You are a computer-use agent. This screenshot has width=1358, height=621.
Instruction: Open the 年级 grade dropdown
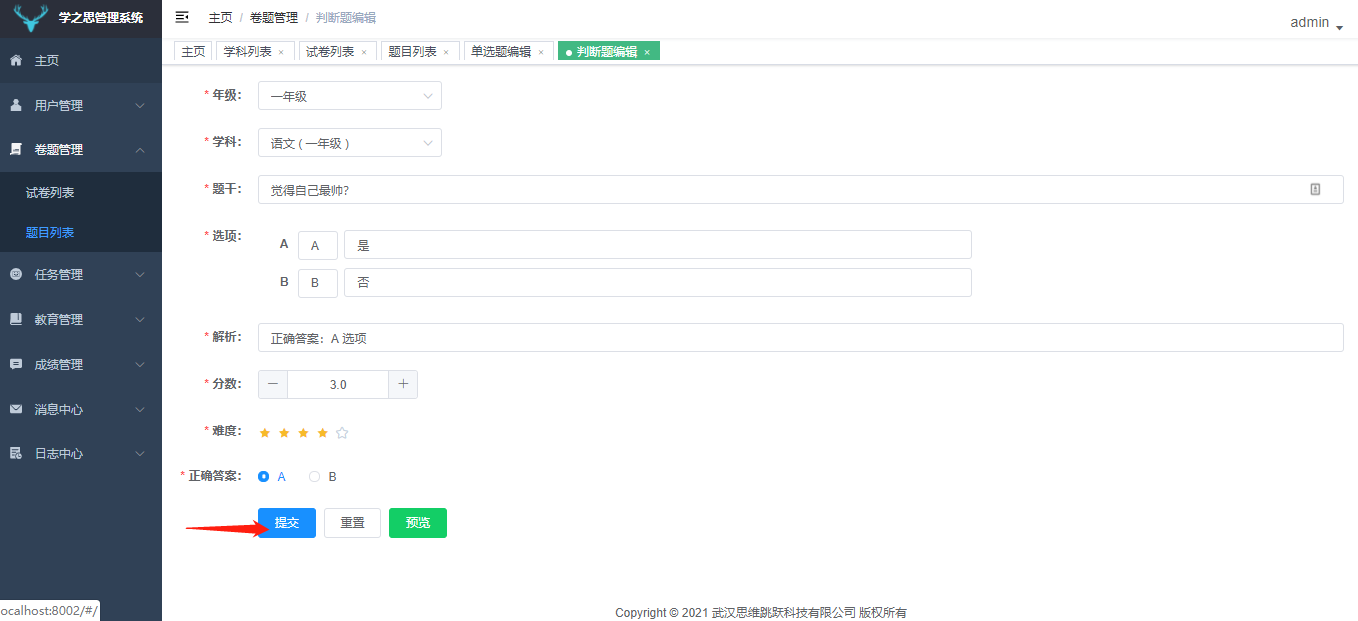point(349,95)
